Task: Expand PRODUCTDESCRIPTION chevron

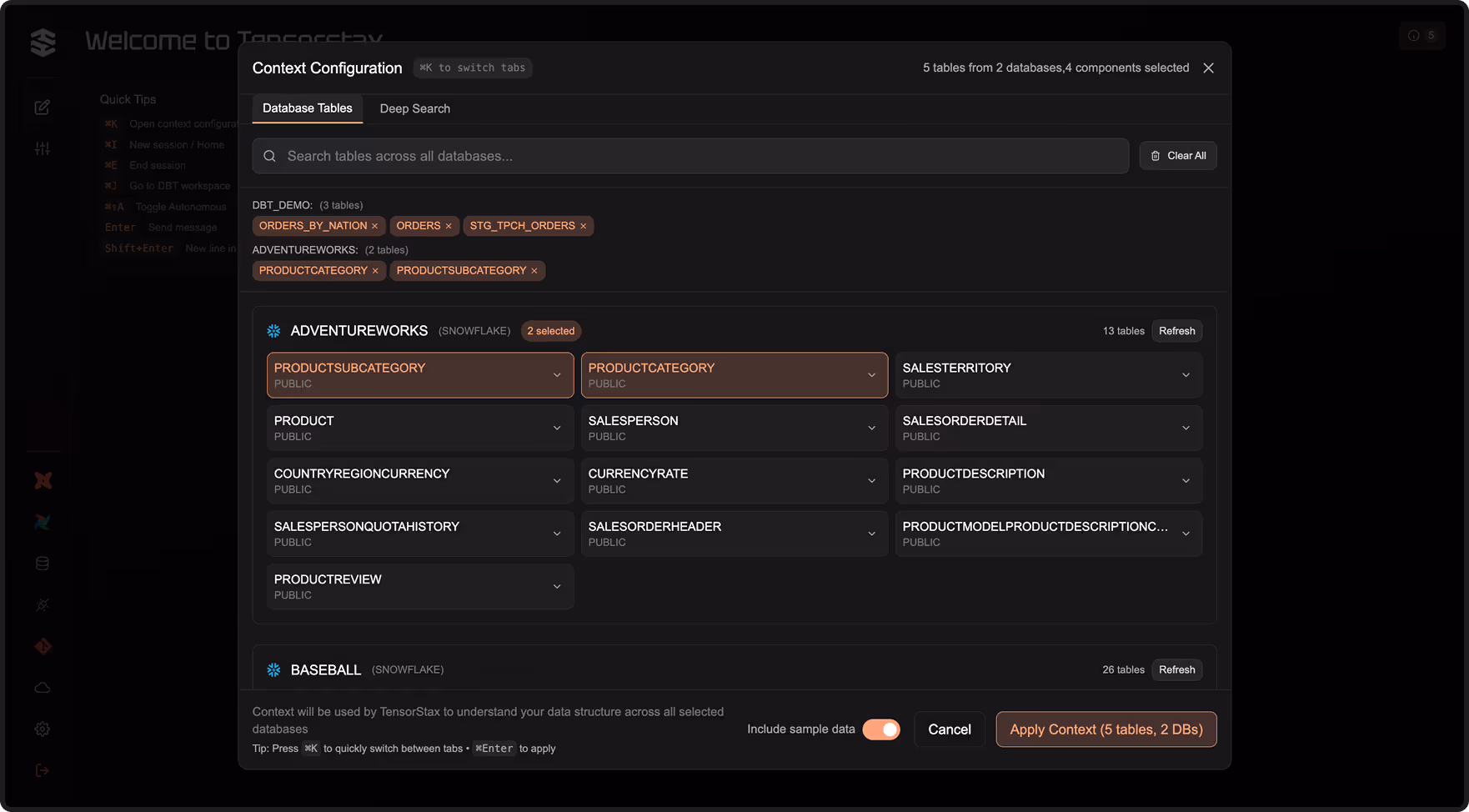Action: (x=1186, y=481)
